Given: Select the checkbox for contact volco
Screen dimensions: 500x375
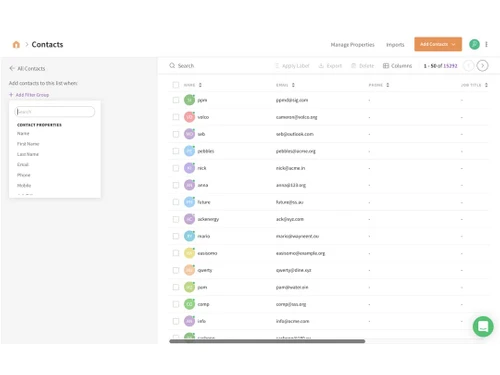Looking at the screenshot, I should pyautogui.click(x=176, y=117).
